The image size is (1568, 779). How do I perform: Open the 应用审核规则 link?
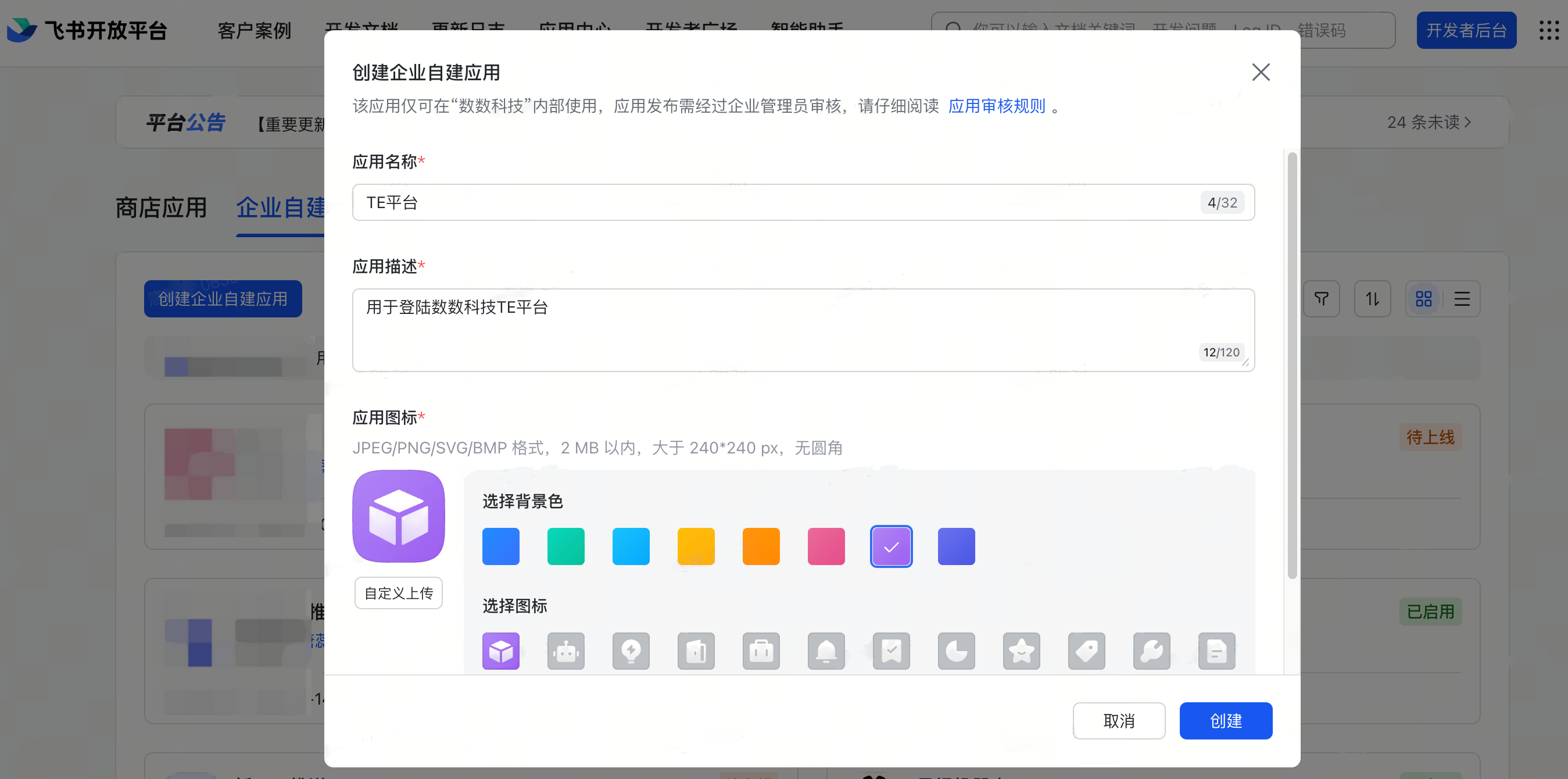click(997, 106)
